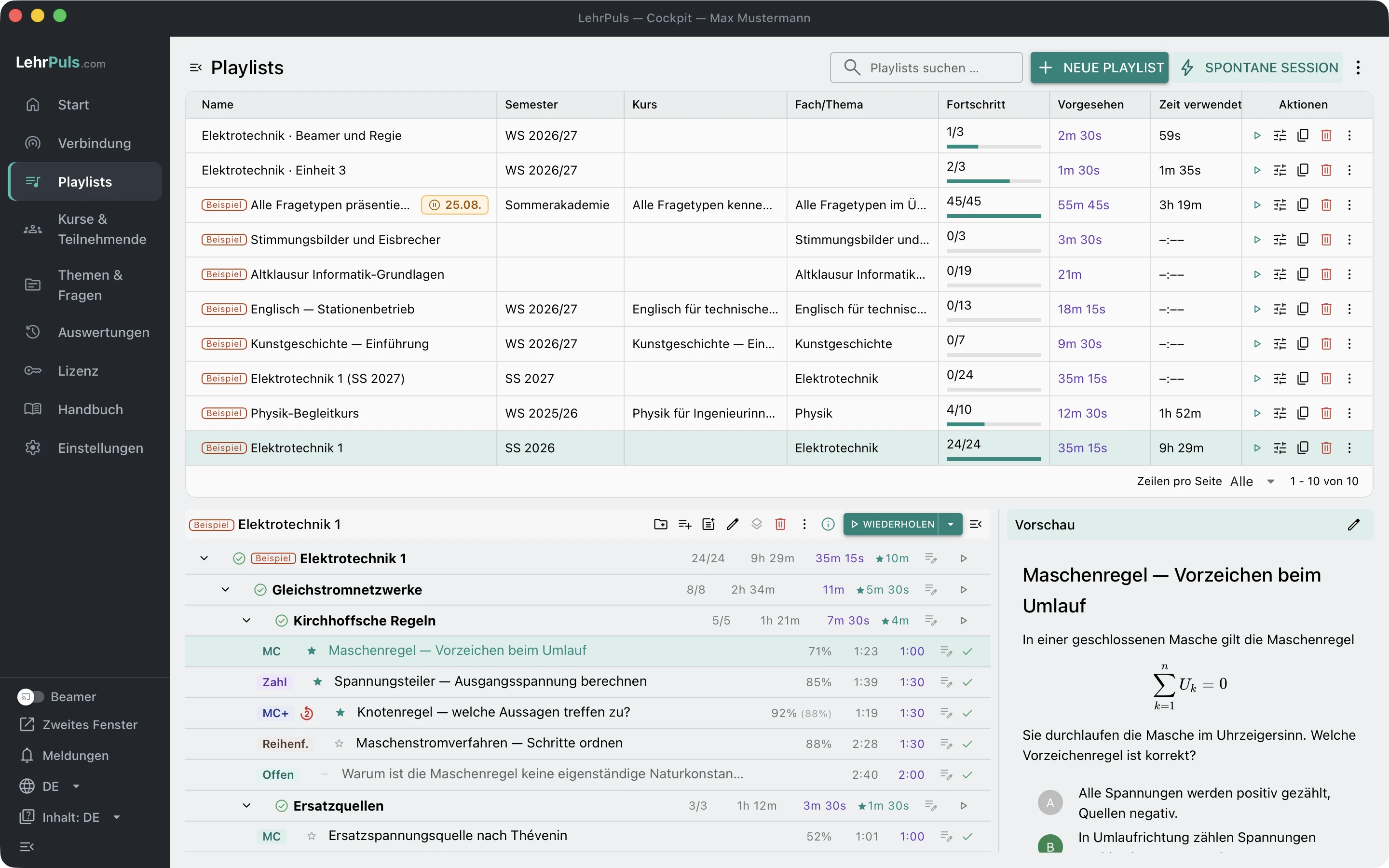Collapse the top Elektrotechnik 1 tree node
Image resolution: width=1389 pixels, height=868 pixels.
(x=204, y=558)
